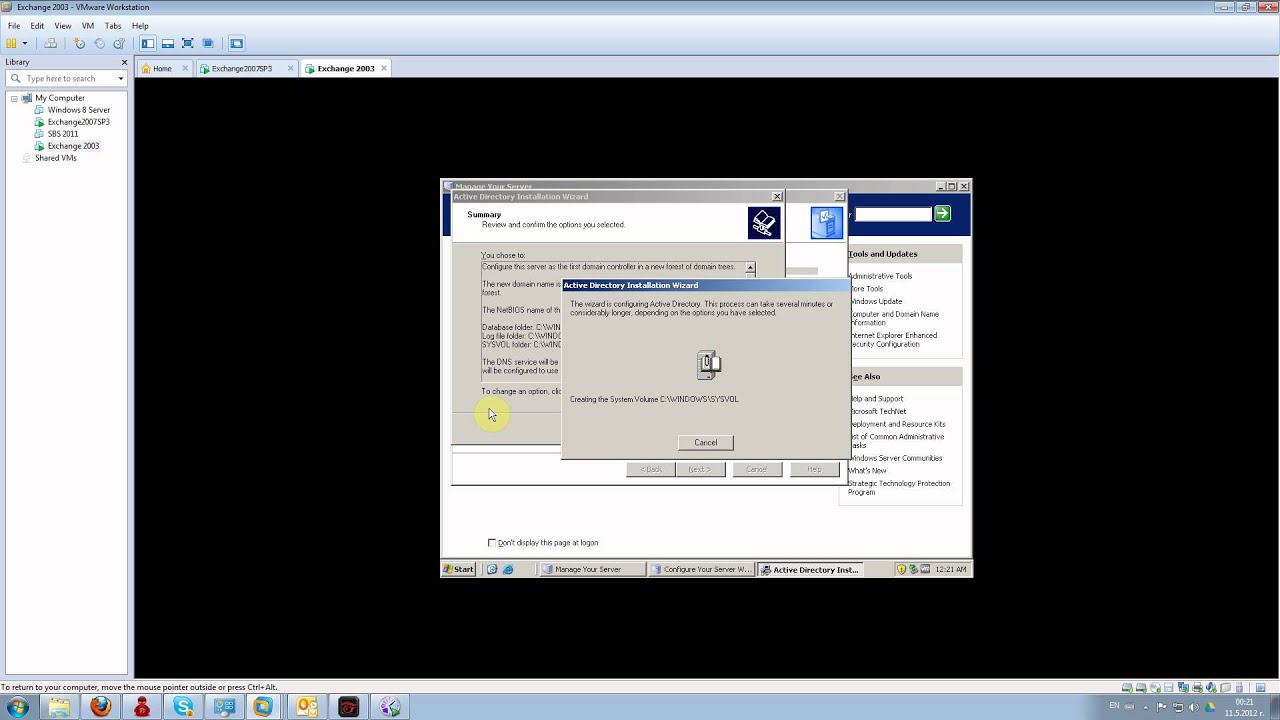The image size is (1280, 720).
Task: Close the Library panel
Action: 124,62
